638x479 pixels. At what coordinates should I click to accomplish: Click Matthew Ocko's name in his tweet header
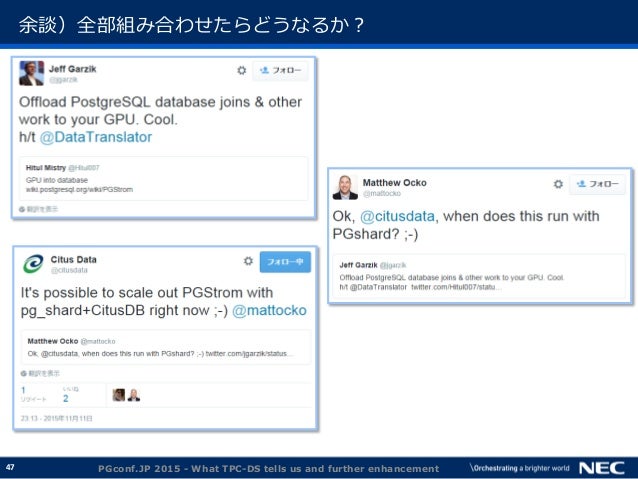point(394,183)
